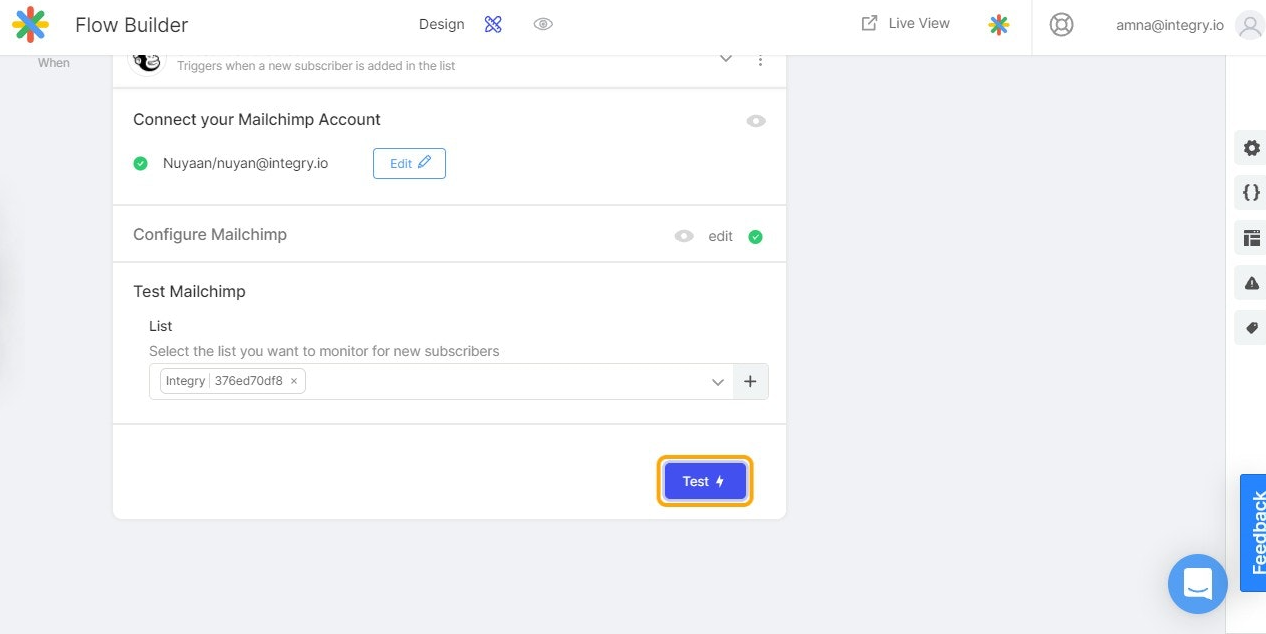Switch to preview eye icon in header
Screen dimensions: 1266x634
tap(543, 24)
